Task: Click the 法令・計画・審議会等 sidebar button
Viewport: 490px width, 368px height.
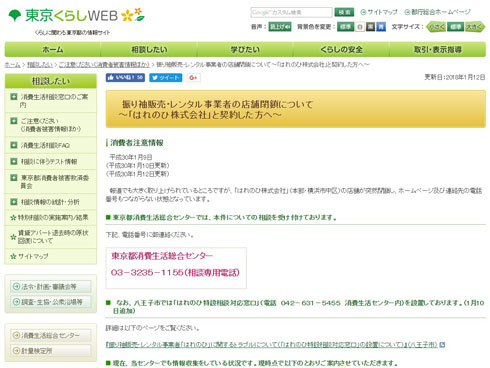Action: [51, 287]
